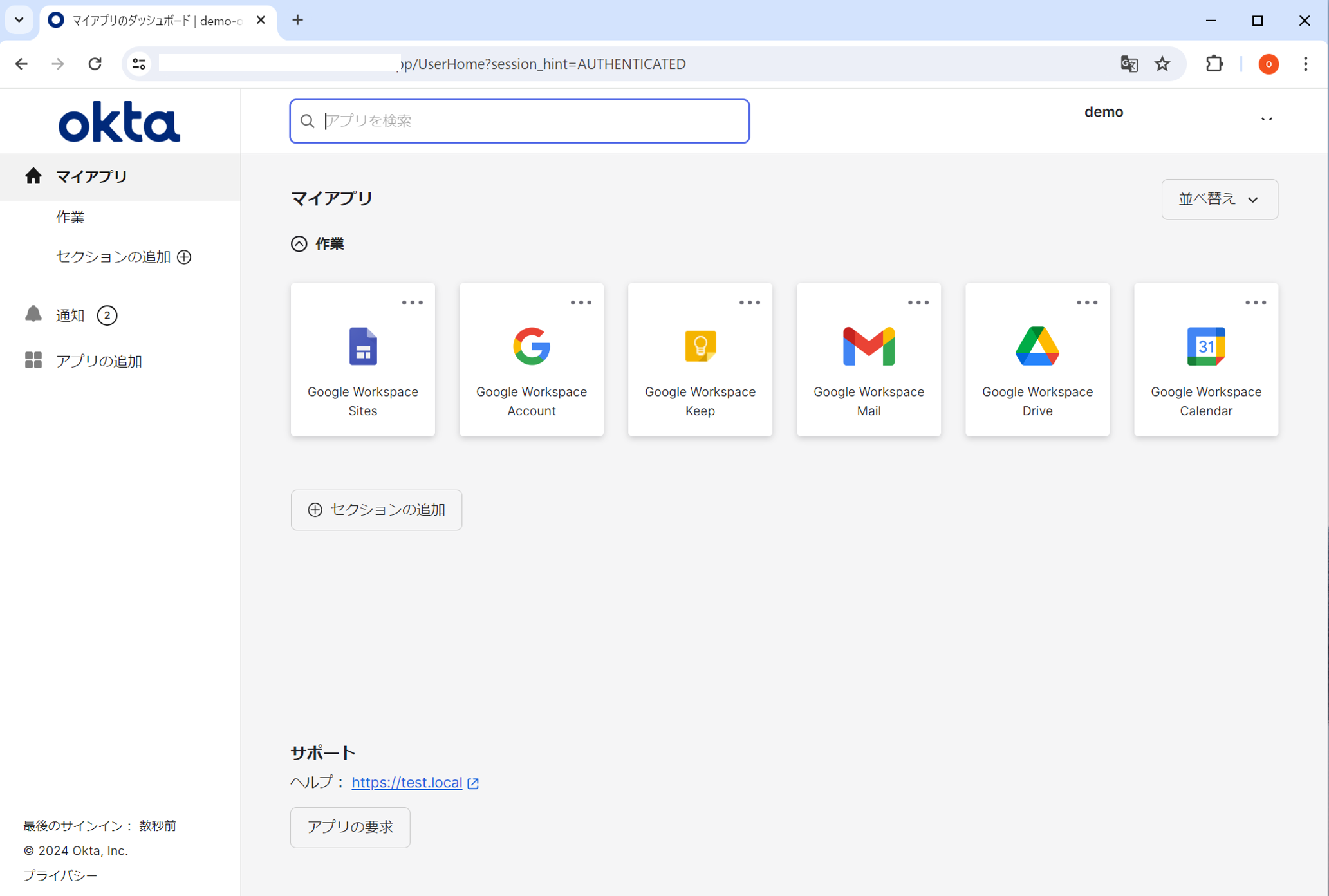Viewport: 1329px width, 896px height.
Task: Open the three-dot menu on the Account card
Action: point(581,303)
